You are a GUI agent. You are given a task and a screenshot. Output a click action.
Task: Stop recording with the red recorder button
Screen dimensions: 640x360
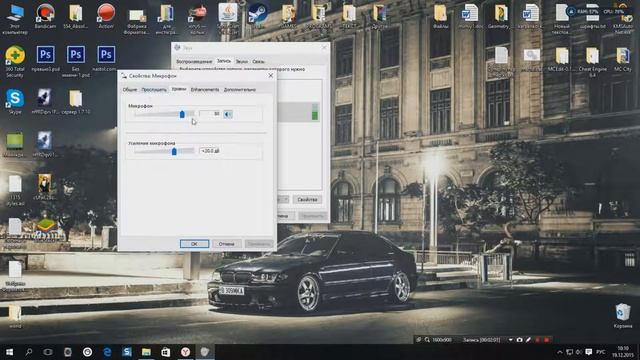(x=547, y=340)
